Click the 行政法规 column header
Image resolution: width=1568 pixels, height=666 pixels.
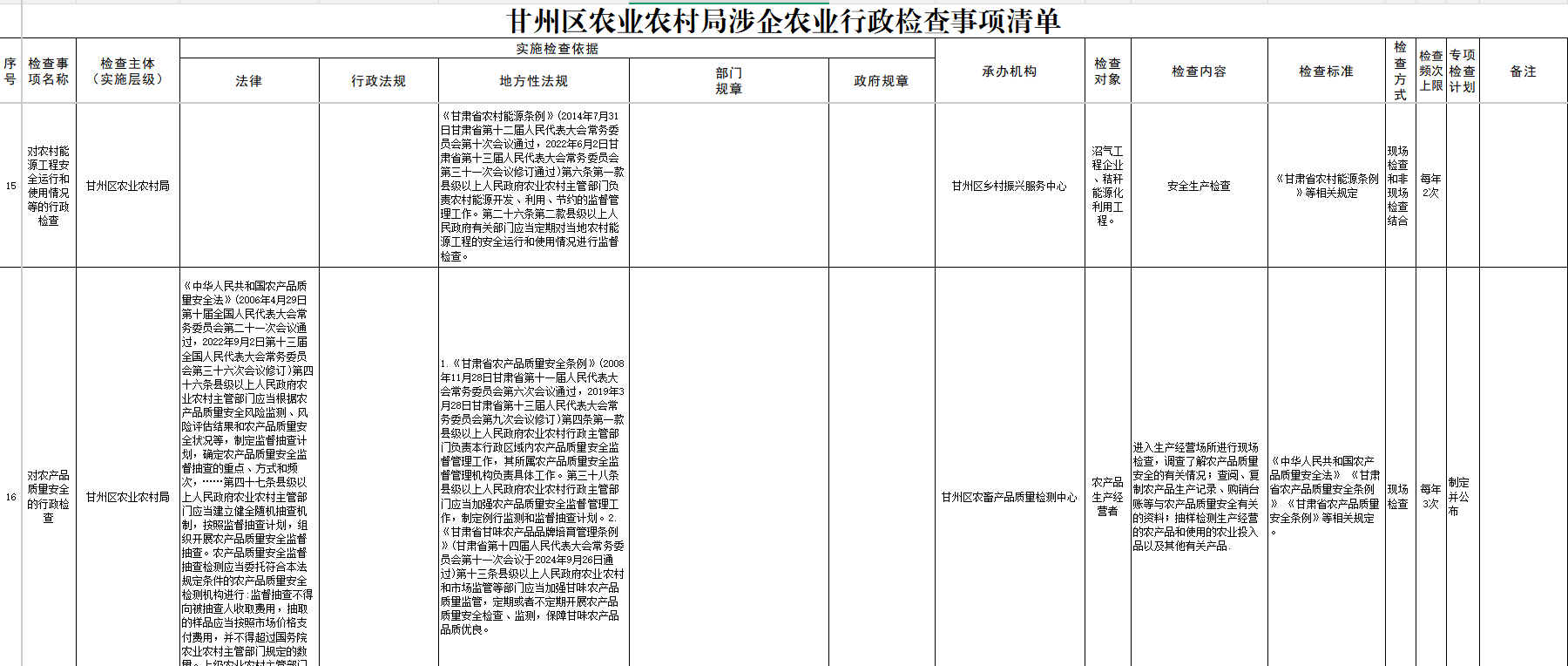pyautogui.click(x=378, y=81)
